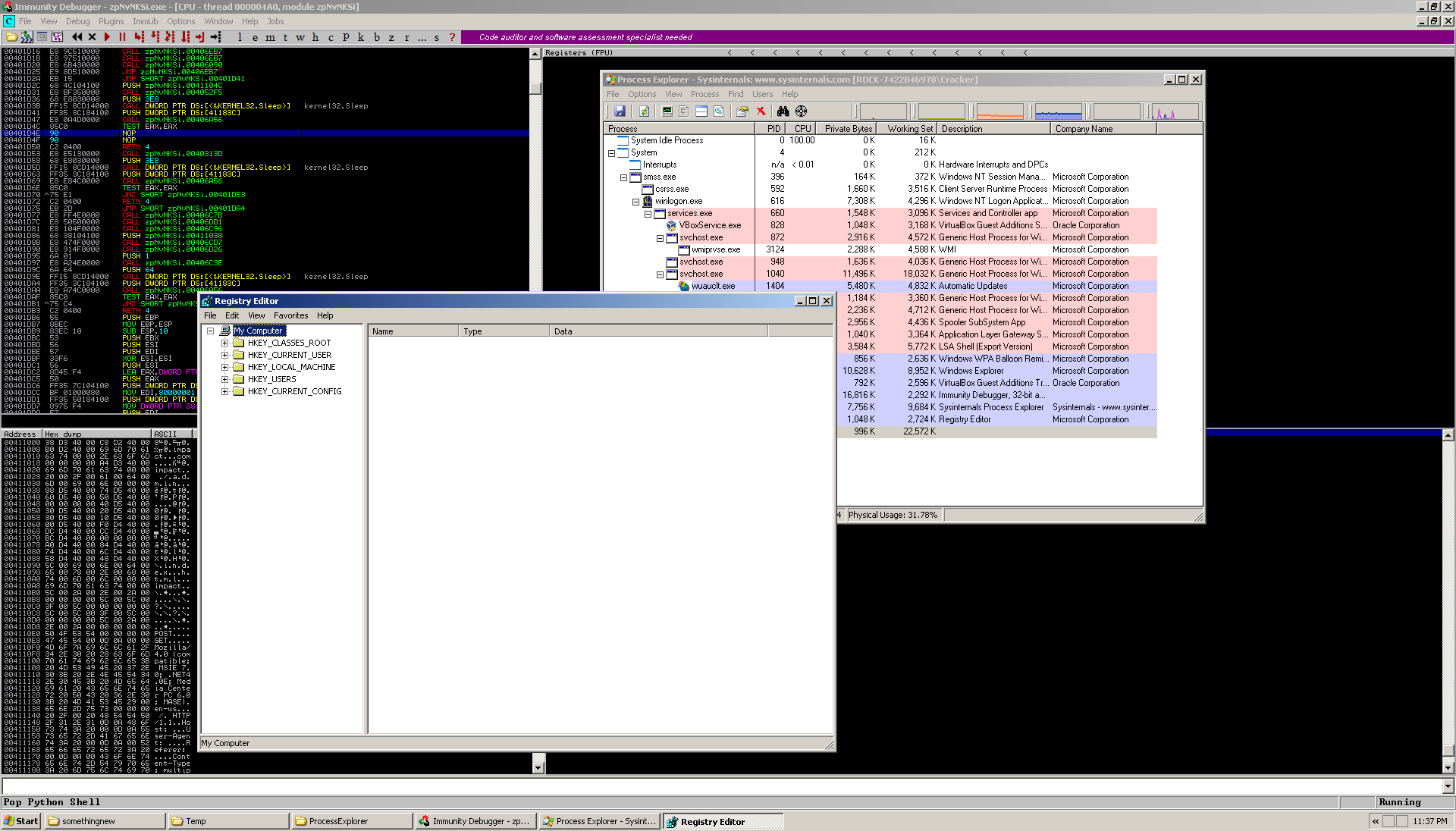
Task: Click the Rewind/restart program icon
Action: (77, 36)
